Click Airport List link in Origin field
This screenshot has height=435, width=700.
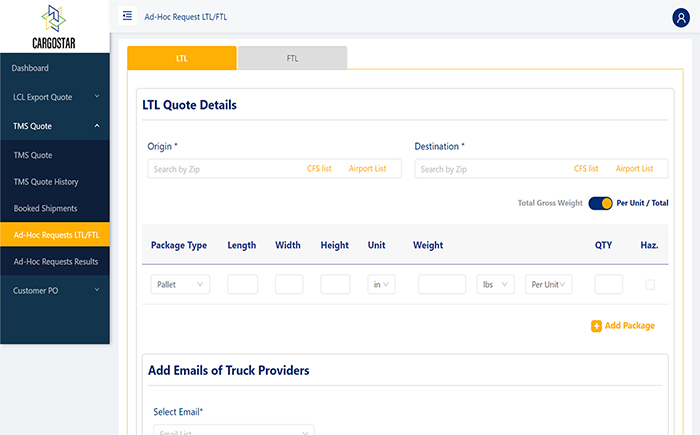point(367,168)
